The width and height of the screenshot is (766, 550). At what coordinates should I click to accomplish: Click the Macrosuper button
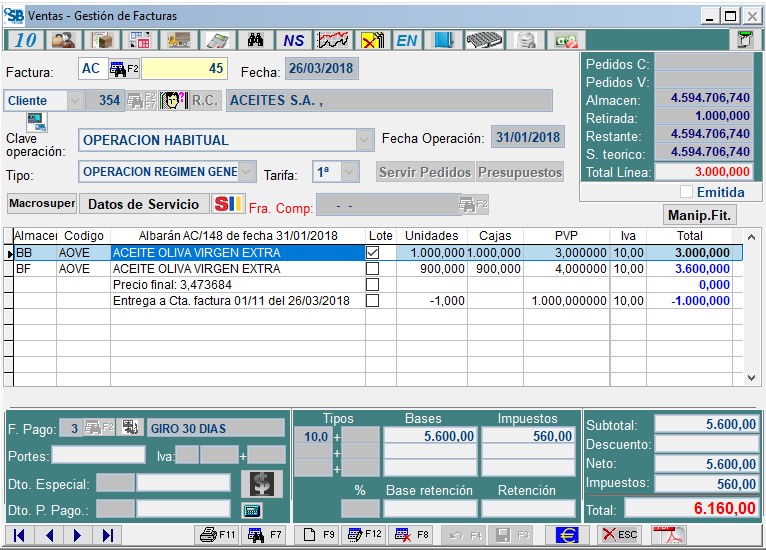pyautogui.click(x=43, y=203)
